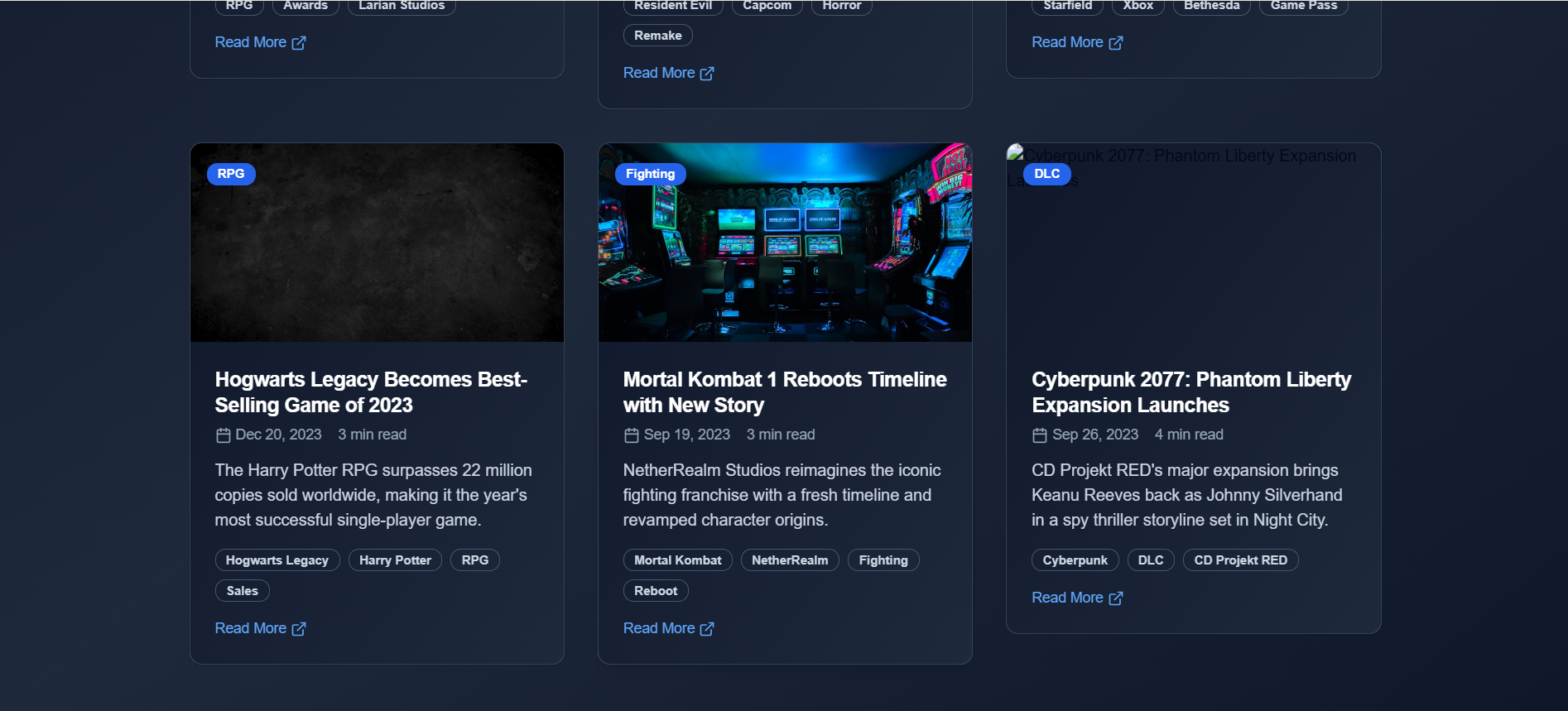Select the Remake tag
Screen dimensions: 1568x711
(658, 36)
